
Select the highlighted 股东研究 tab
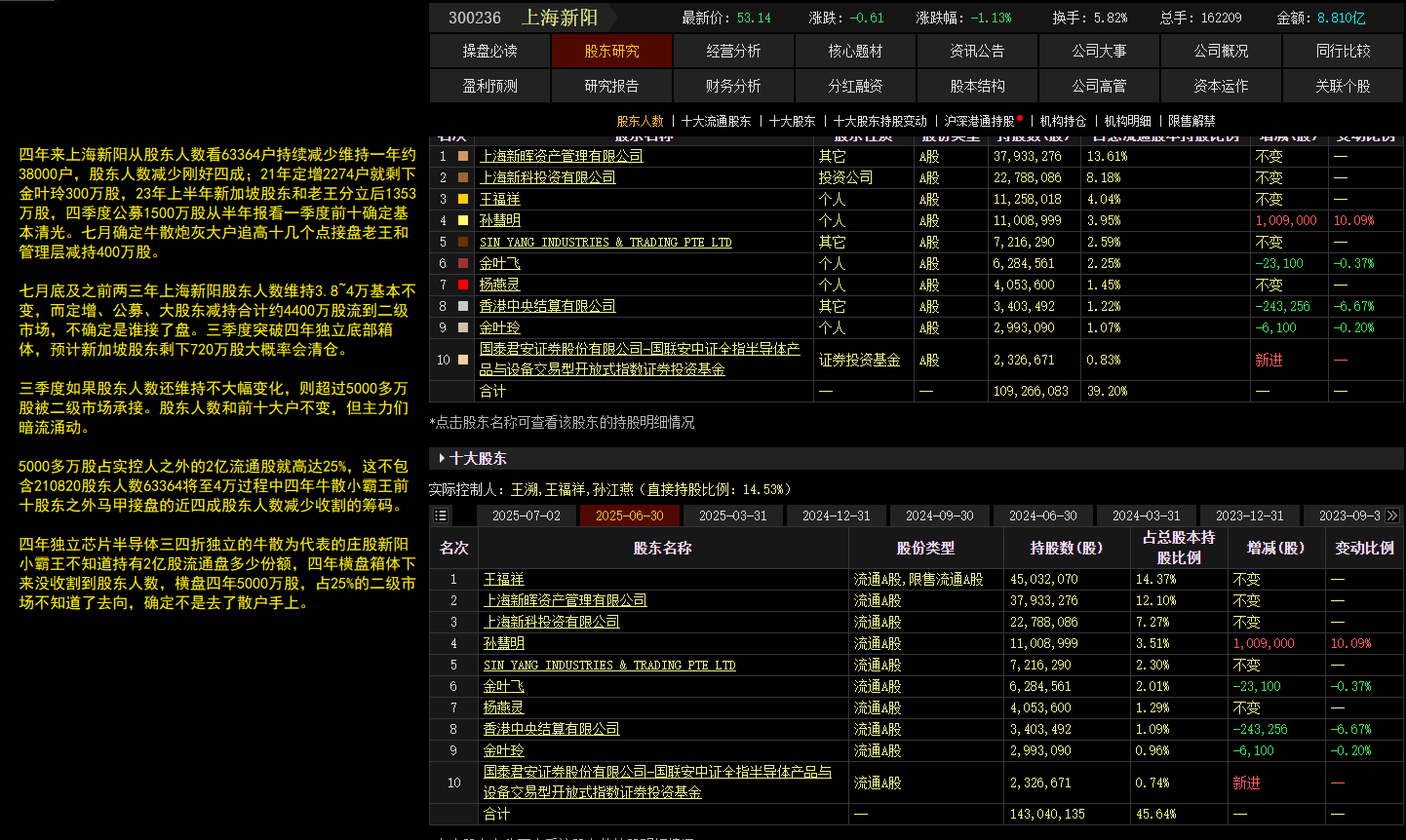pos(612,51)
